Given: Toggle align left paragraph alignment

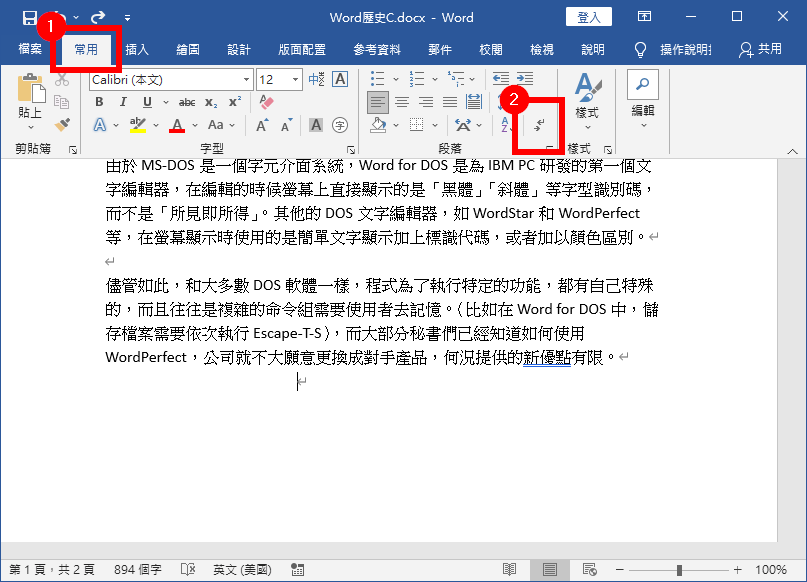Looking at the screenshot, I should pos(378,102).
